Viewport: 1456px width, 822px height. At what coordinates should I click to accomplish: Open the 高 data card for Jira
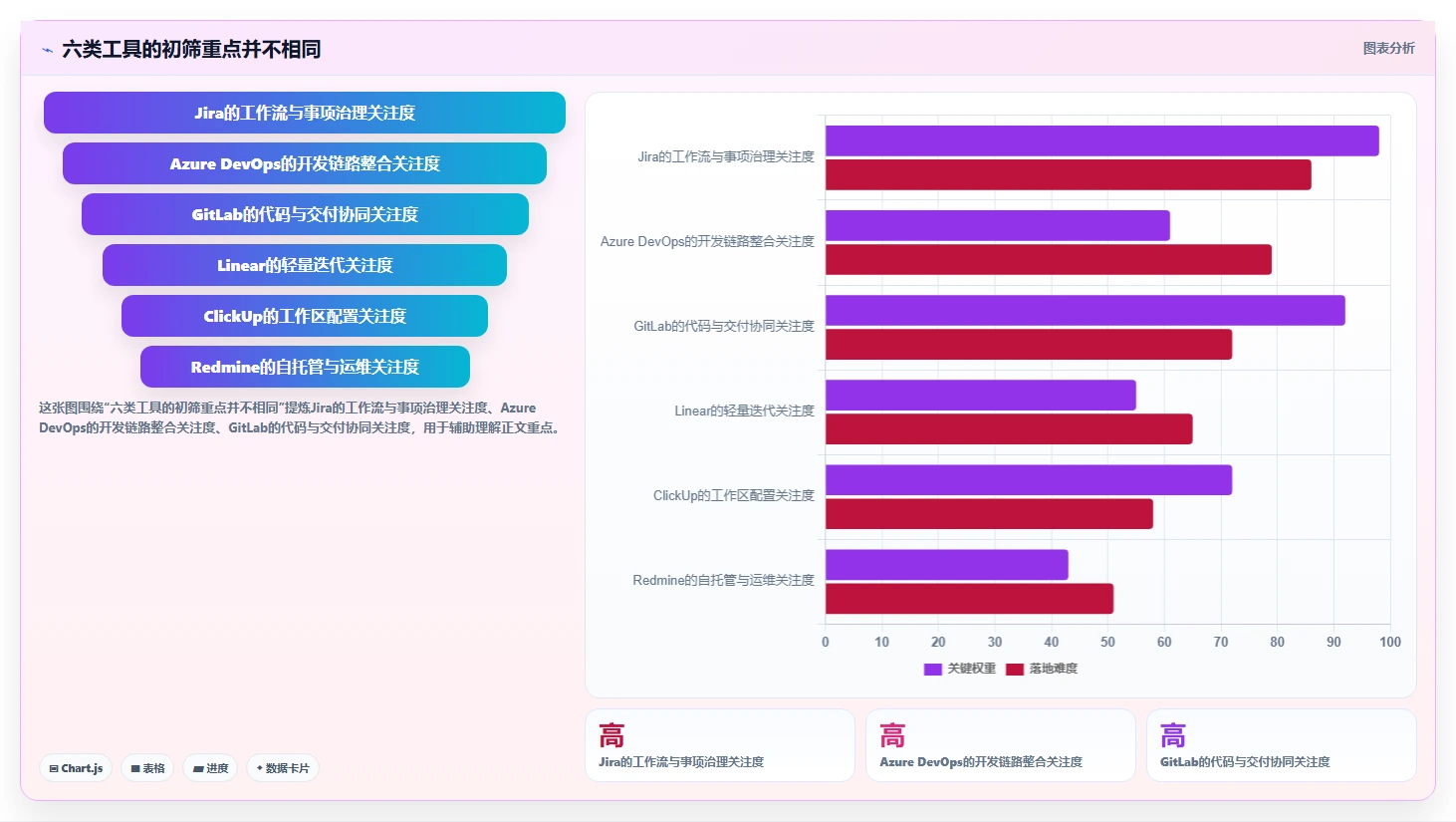(720, 745)
